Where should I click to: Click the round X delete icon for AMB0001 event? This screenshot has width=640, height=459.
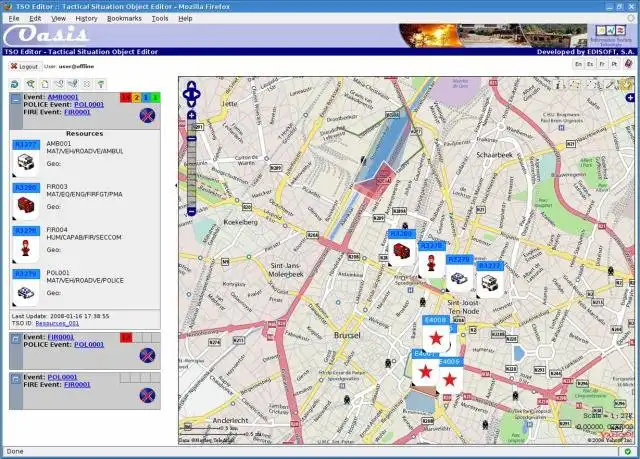[147, 115]
